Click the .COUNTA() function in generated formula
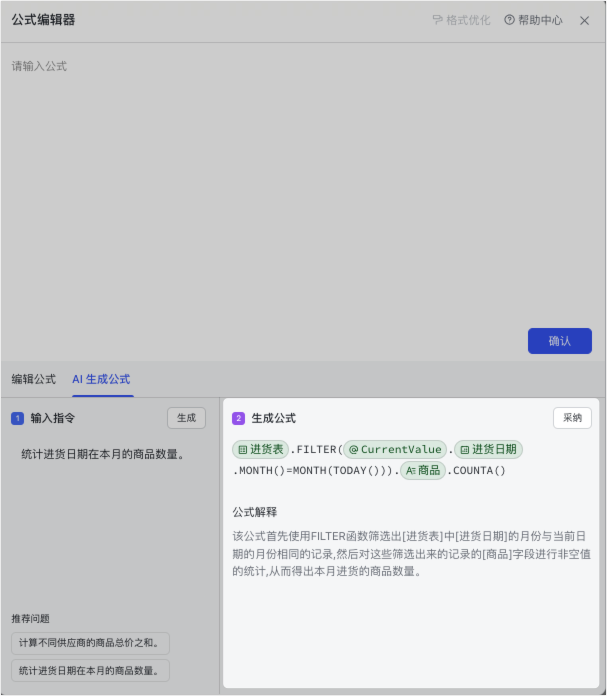Image resolution: width=607 pixels, height=696 pixels. click(x=477, y=470)
